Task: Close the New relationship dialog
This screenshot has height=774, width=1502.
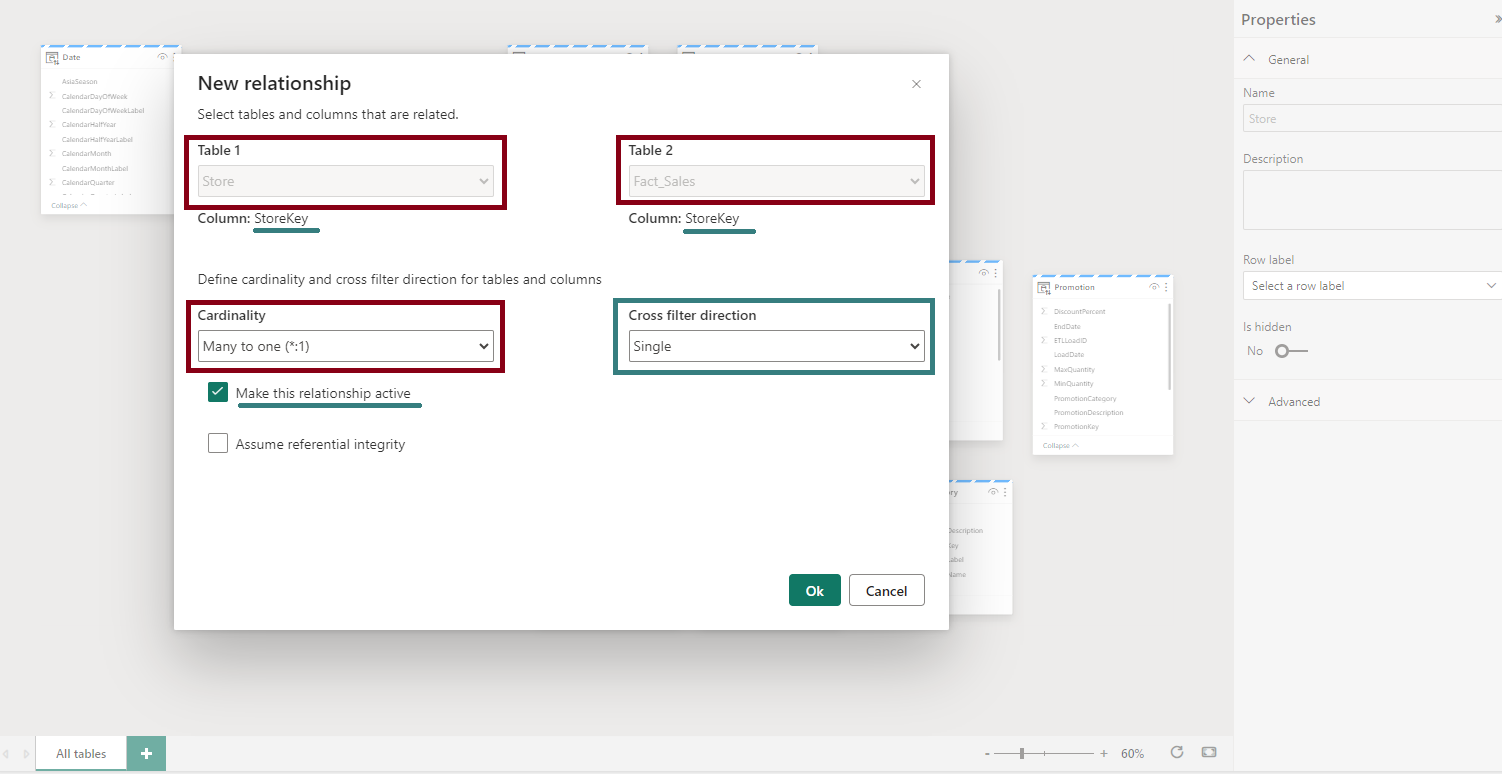Action: 916,84
